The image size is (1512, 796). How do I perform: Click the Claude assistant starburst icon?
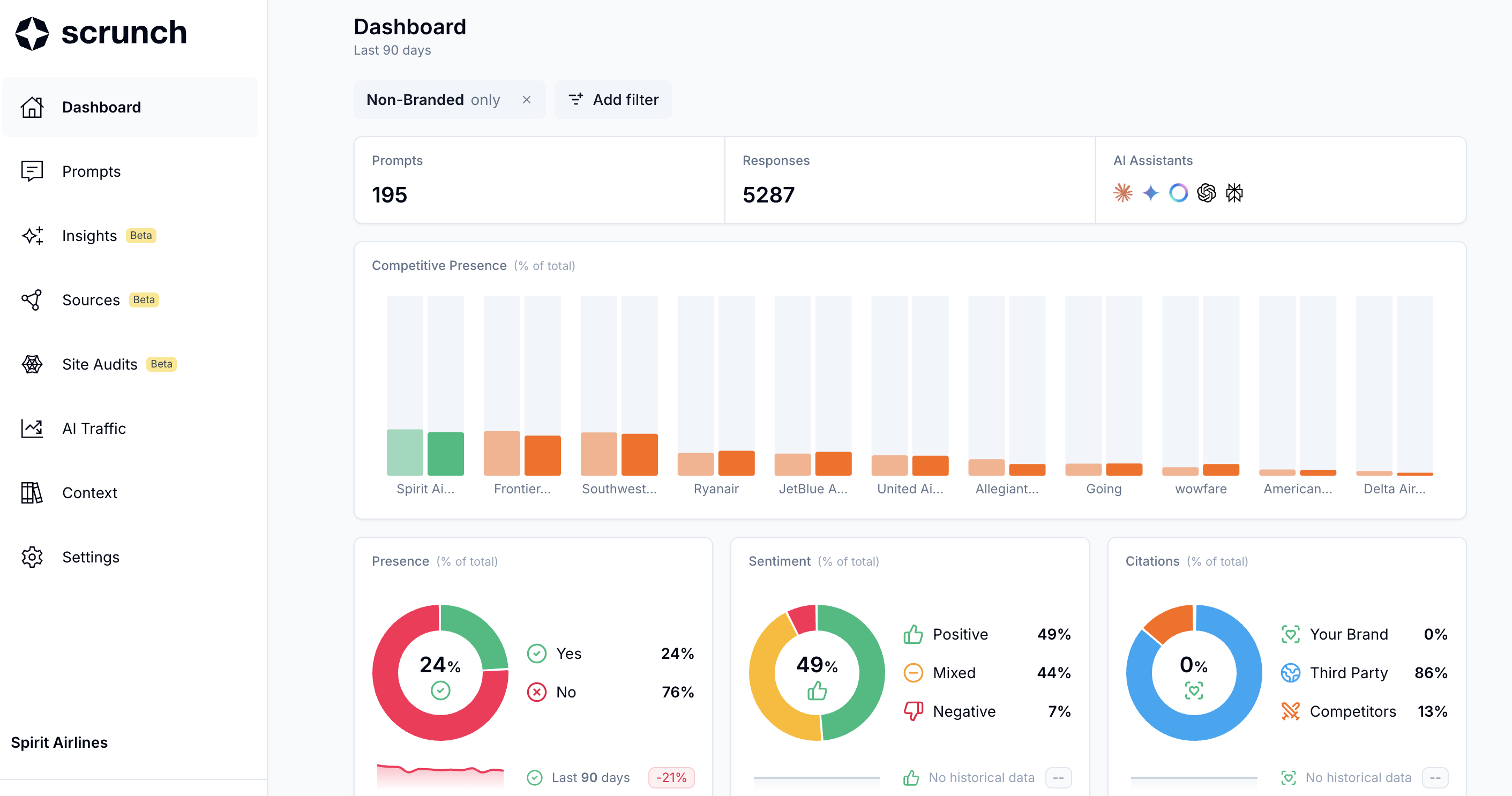(x=1122, y=193)
